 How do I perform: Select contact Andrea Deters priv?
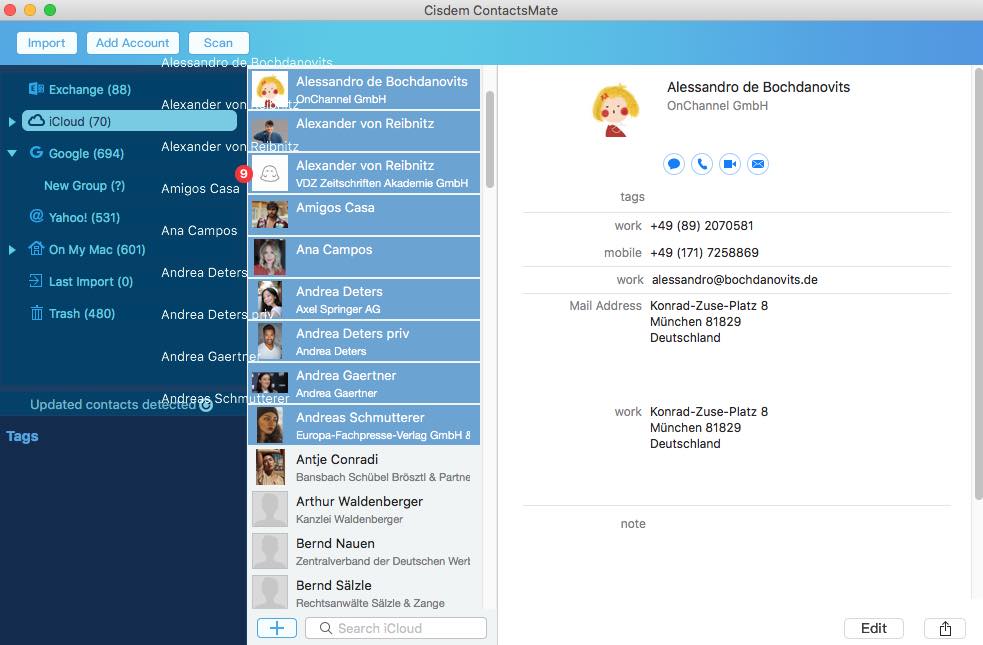coord(364,341)
